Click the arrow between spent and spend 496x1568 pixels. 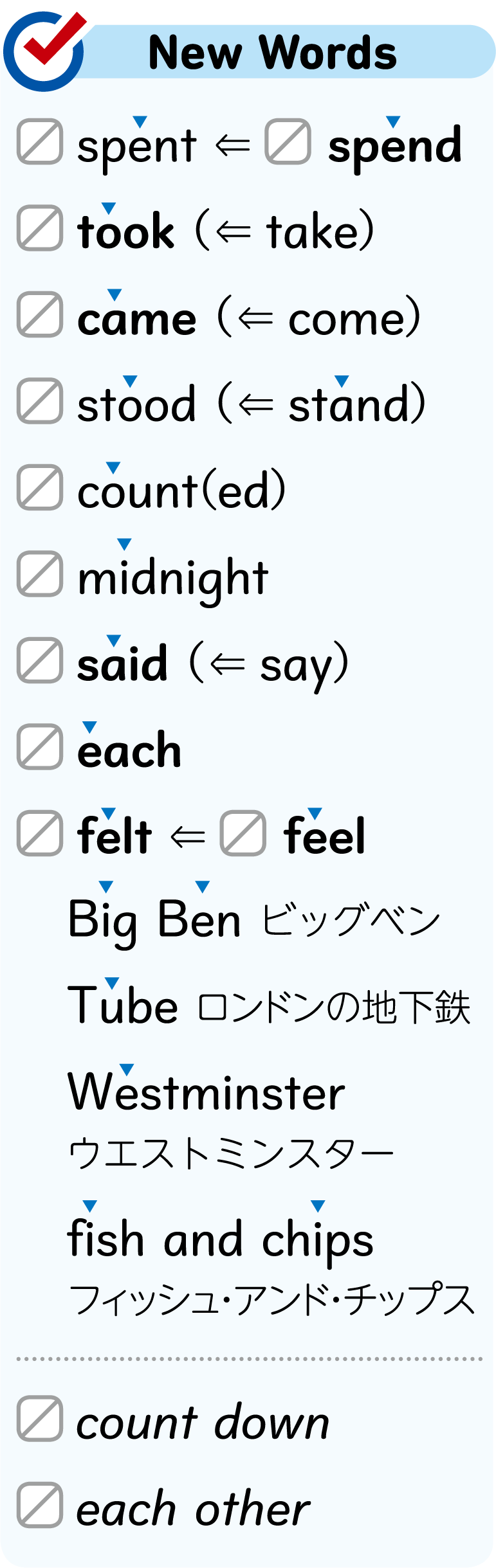(232, 145)
